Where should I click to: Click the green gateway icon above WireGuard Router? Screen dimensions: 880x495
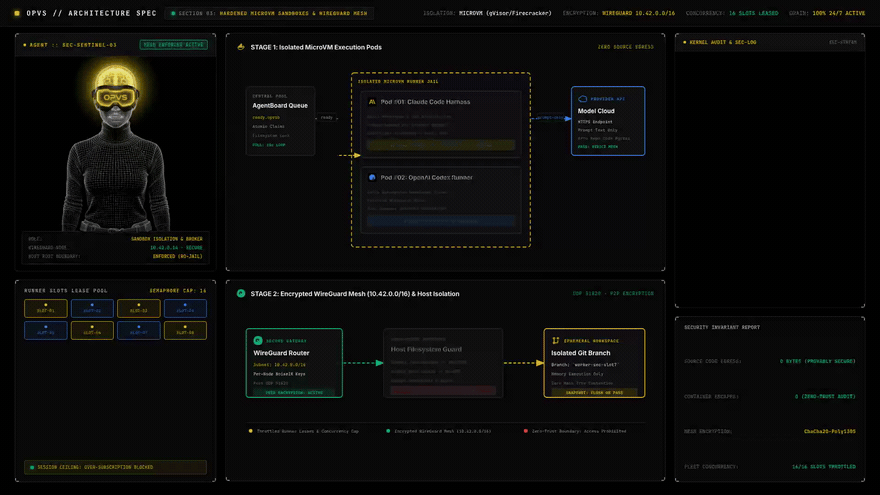pos(258,341)
